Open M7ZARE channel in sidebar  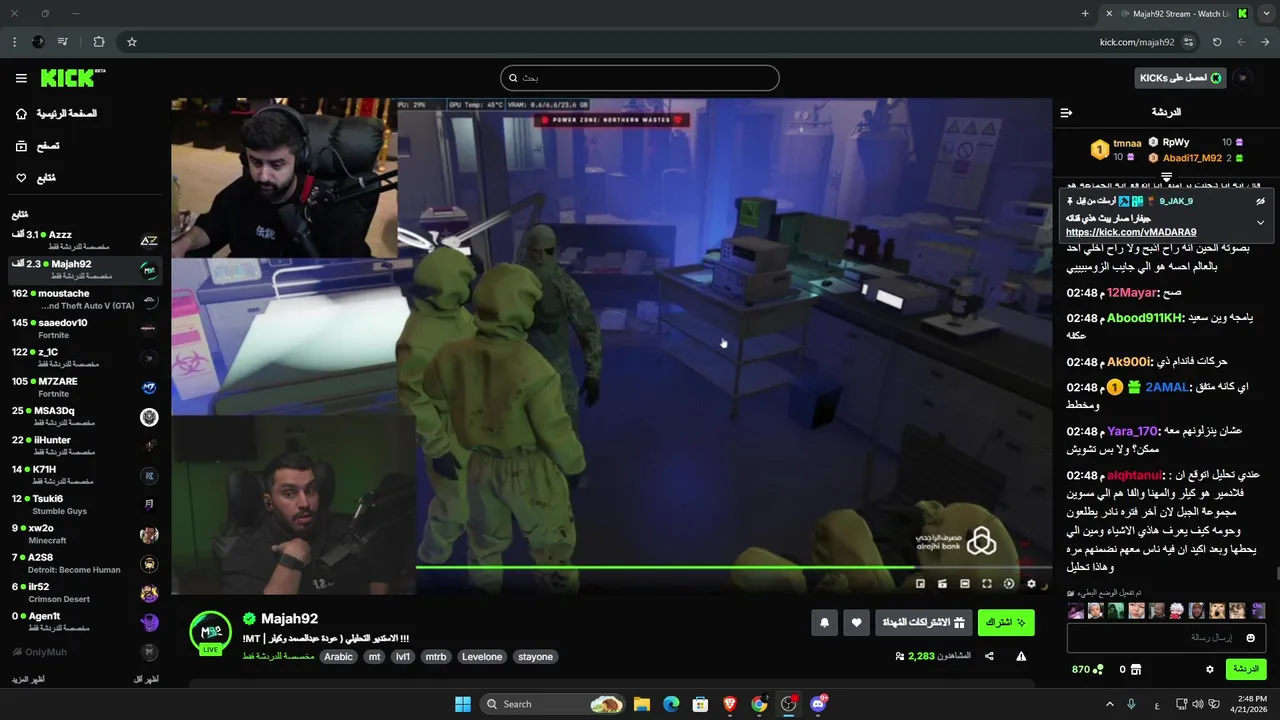click(85, 387)
